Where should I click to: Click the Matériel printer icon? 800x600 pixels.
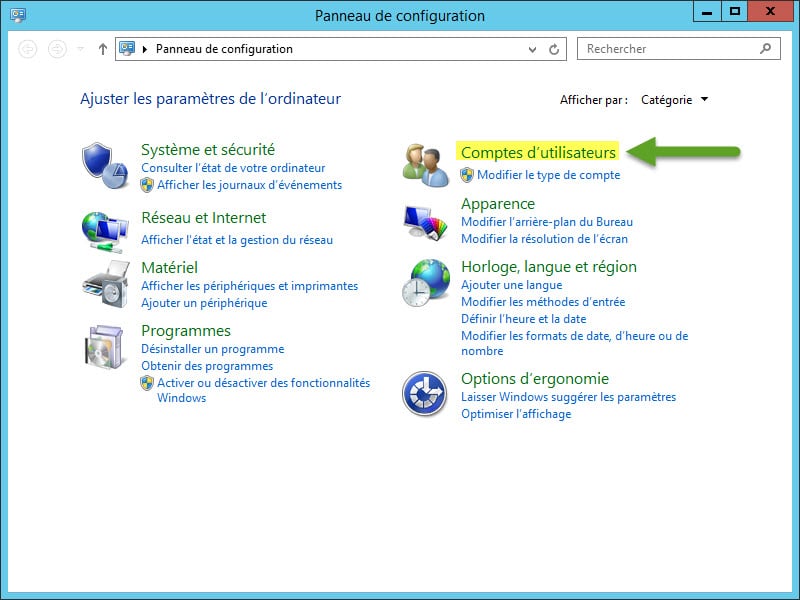click(106, 284)
